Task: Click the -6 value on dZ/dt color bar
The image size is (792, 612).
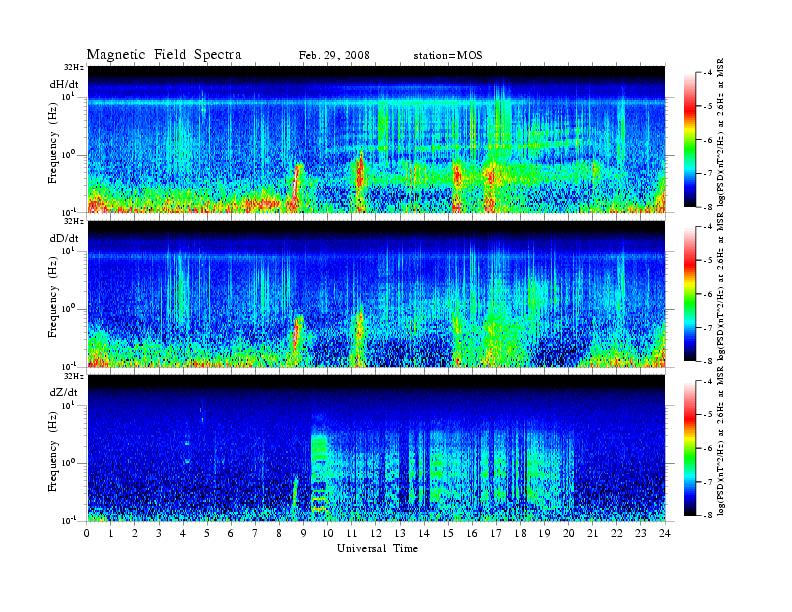Action: (709, 448)
